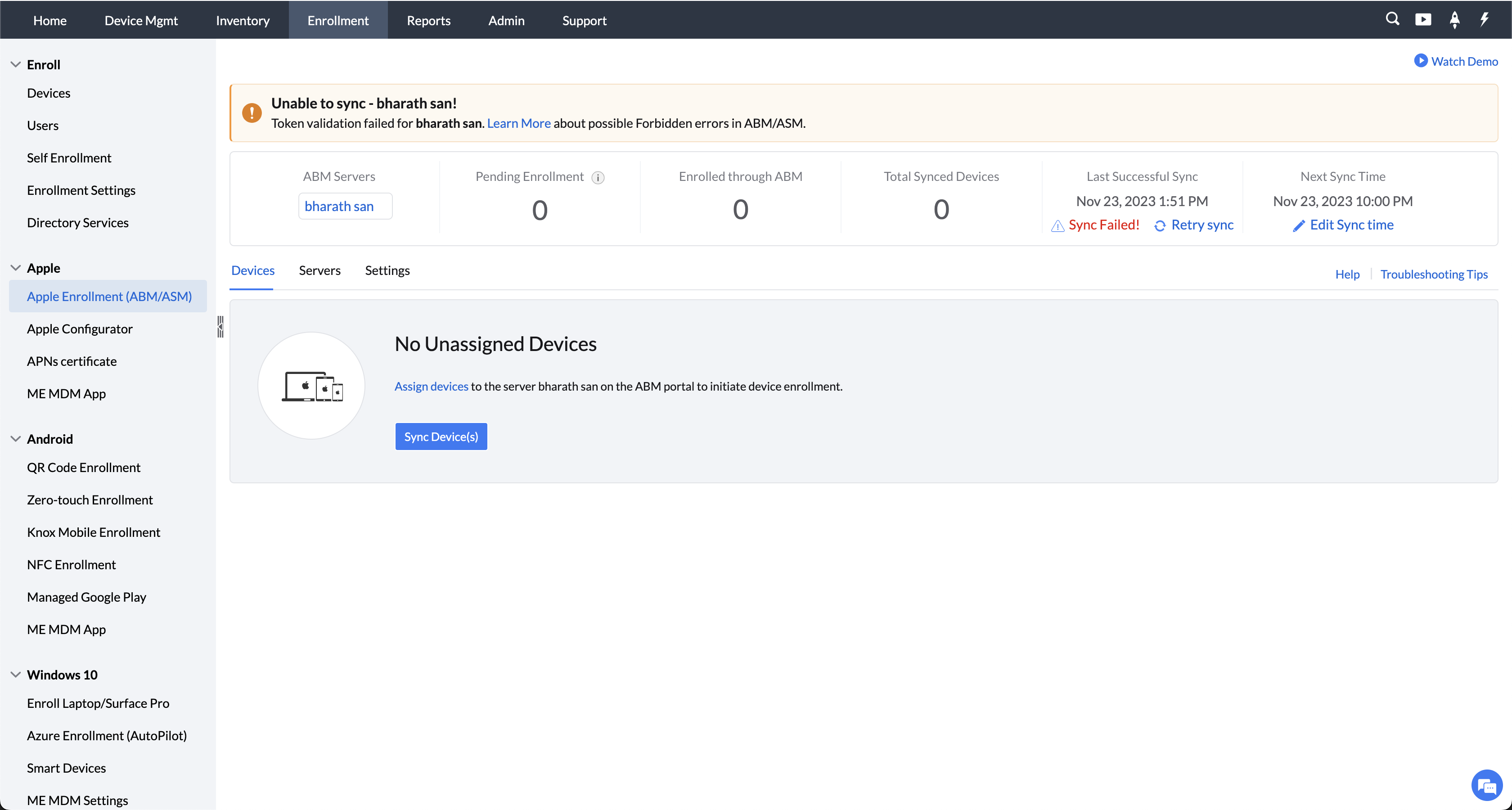
Task: Open the live chat bubble icon
Action: pos(1486,785)
